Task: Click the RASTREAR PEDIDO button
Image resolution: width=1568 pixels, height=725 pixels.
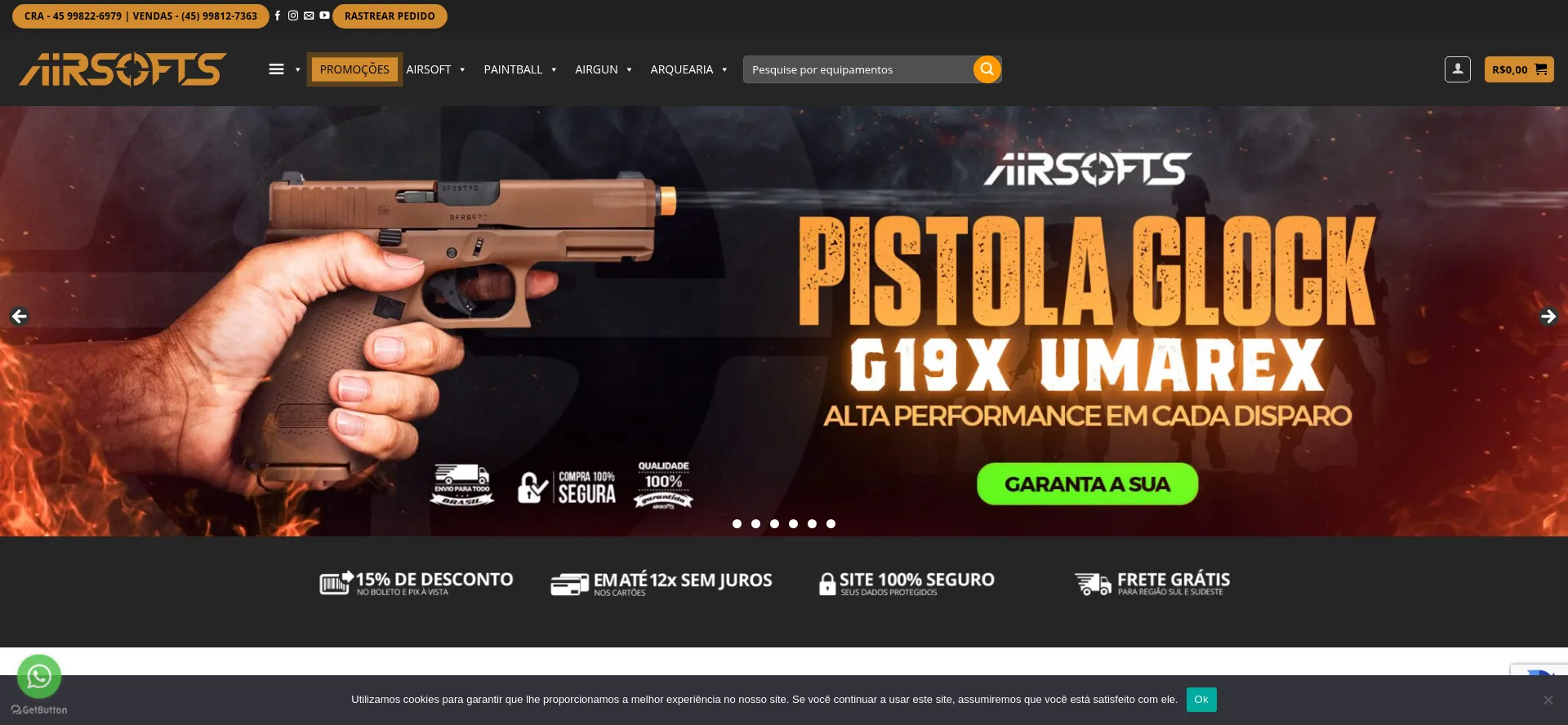Action: [390, 16]
